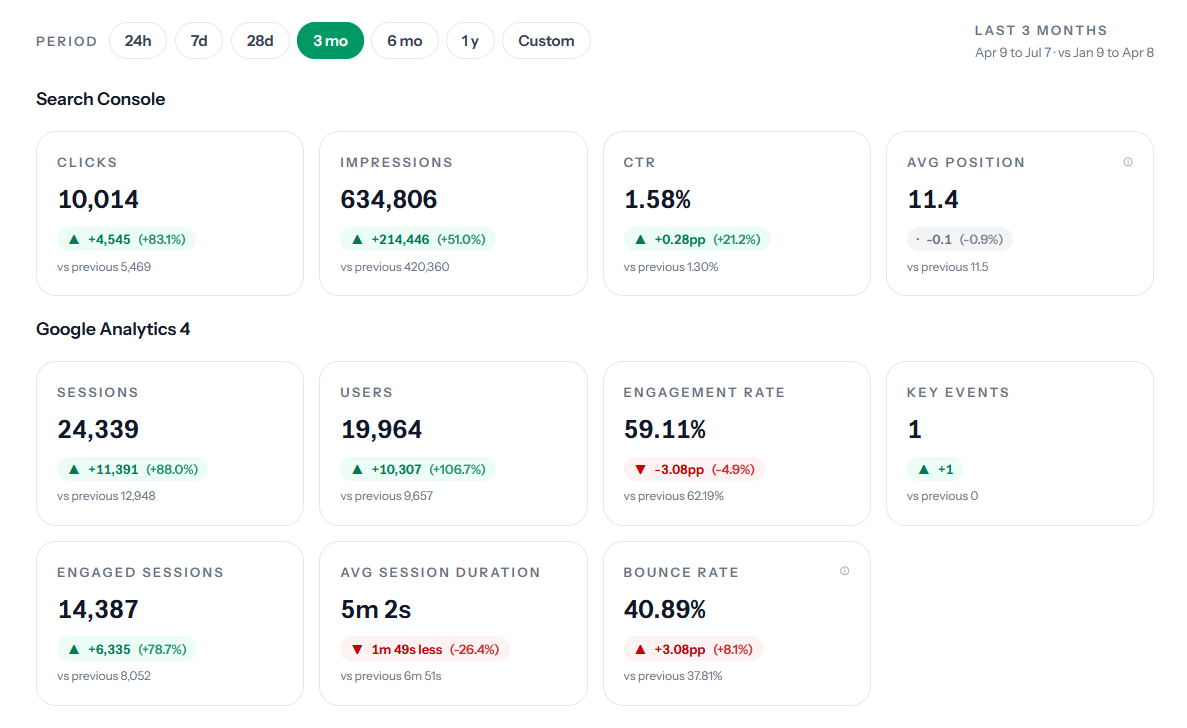Click 'vs previous 9,657' under Users

[386, 496]
